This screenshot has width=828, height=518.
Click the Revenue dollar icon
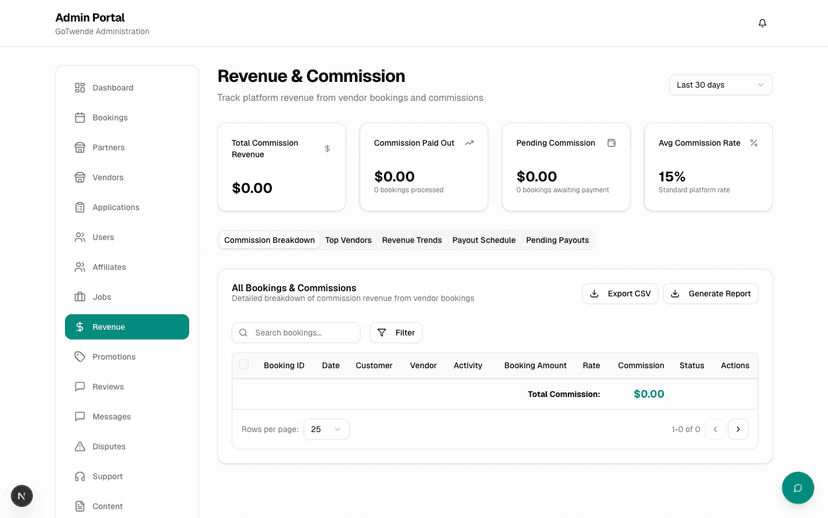click(x=80, y=327)
